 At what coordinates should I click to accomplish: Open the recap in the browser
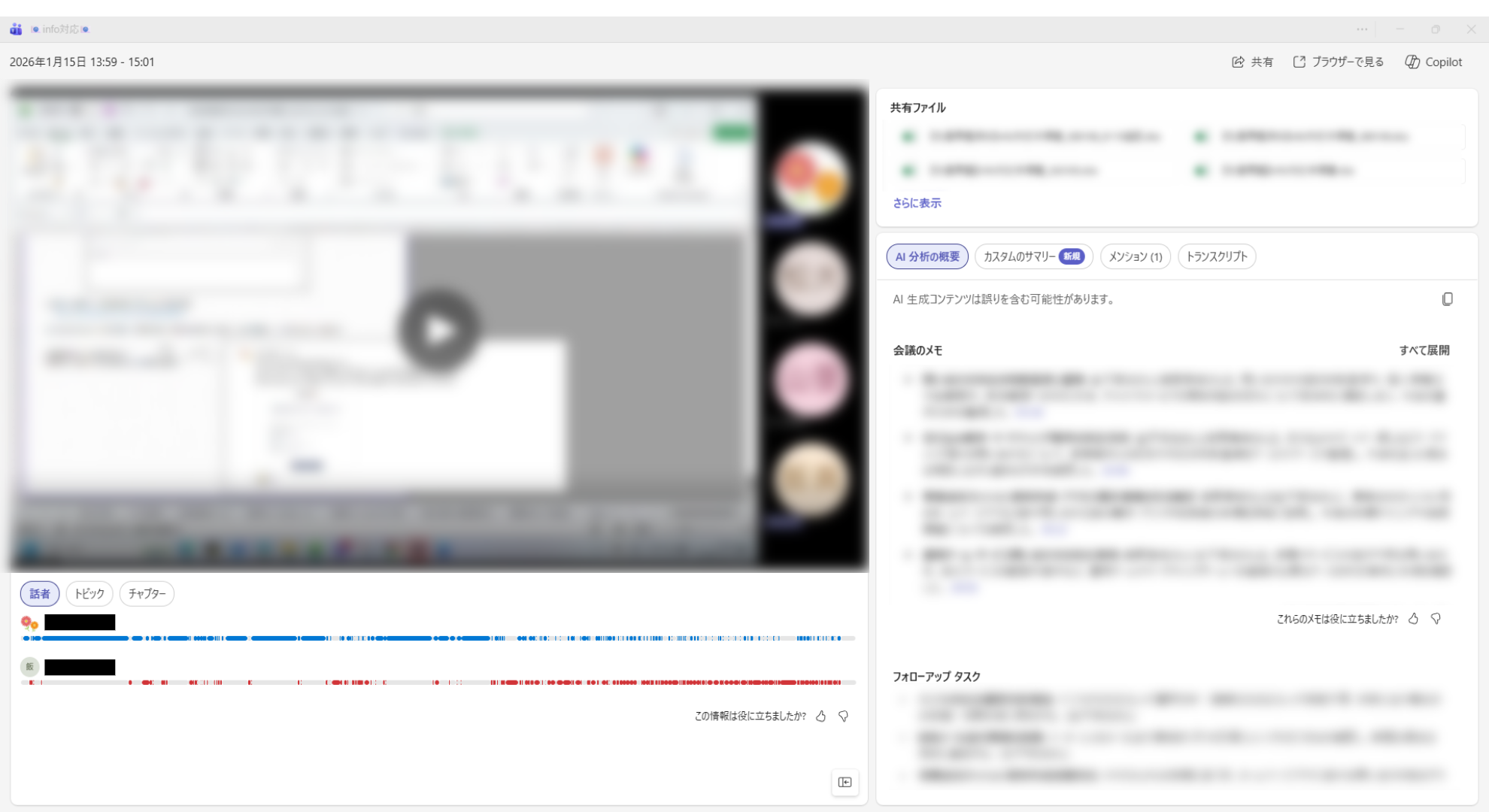tap(1339, 62)
